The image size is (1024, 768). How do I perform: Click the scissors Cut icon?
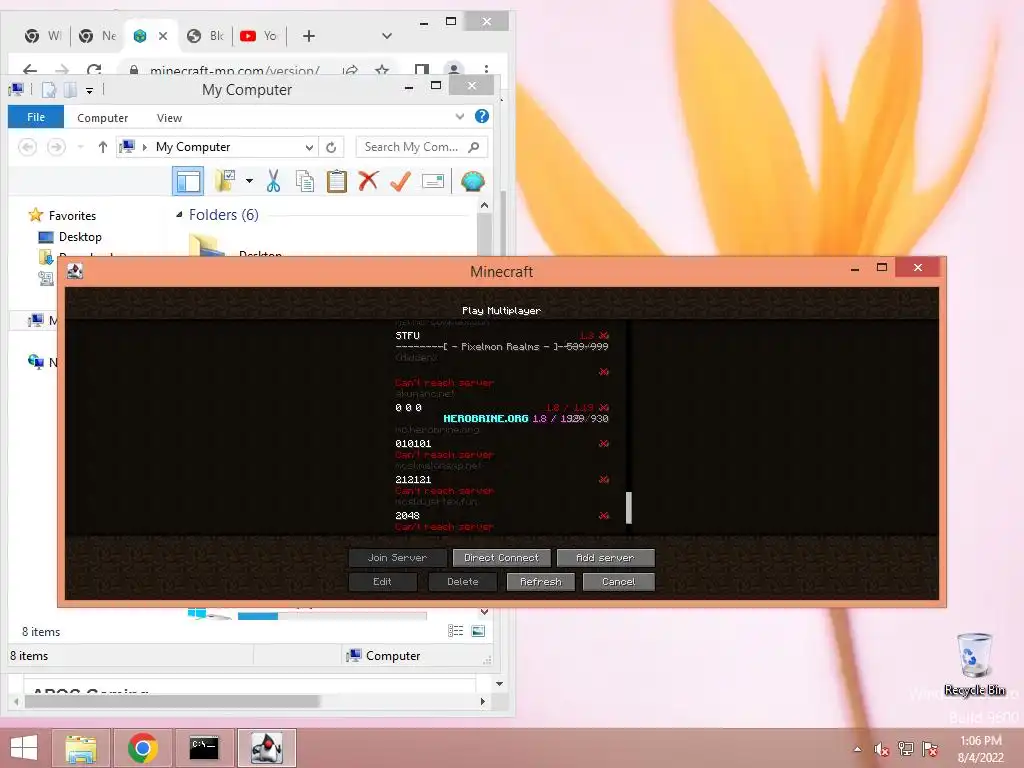(x=273, y=181)
